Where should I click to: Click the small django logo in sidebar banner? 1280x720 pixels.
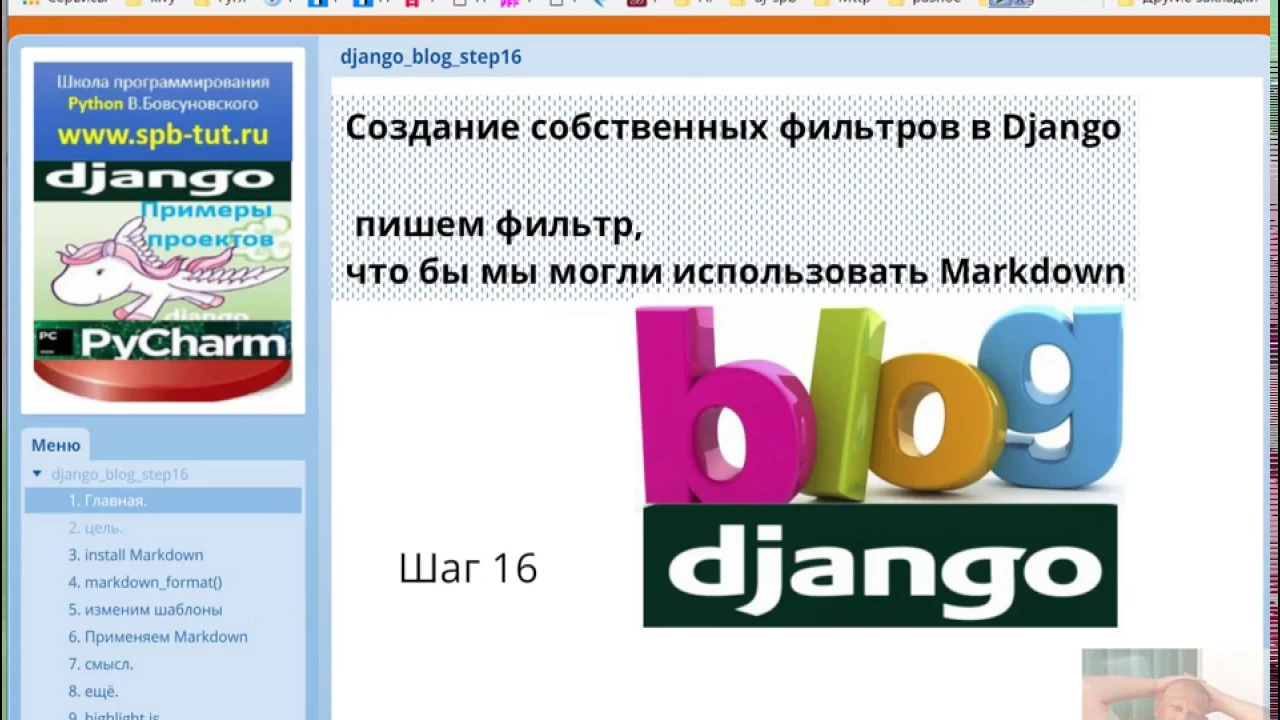[x=163, y=181]
